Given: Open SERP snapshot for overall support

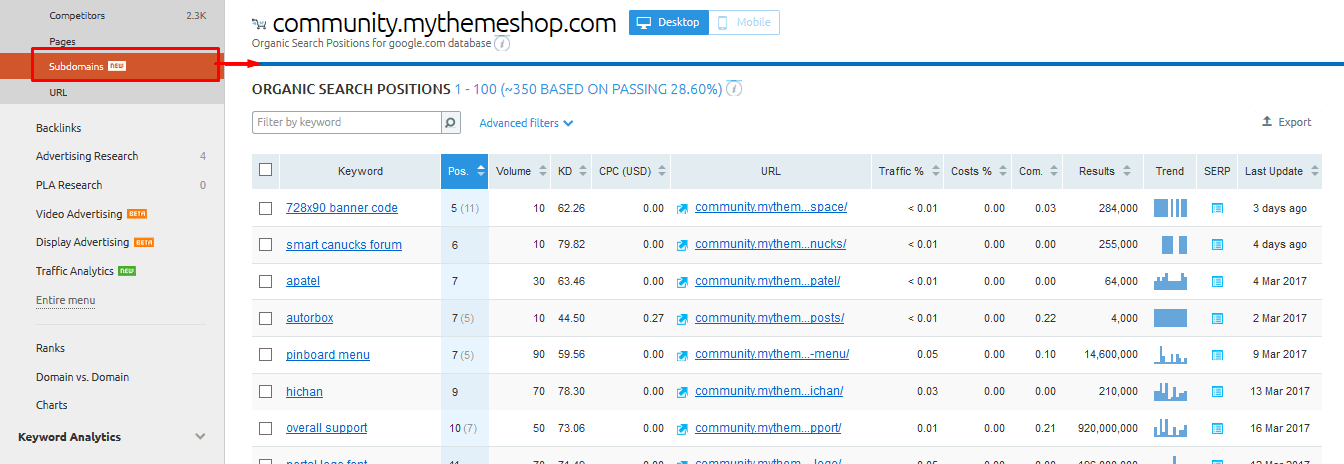Looking at the screenshot, I should [1217, 428].
